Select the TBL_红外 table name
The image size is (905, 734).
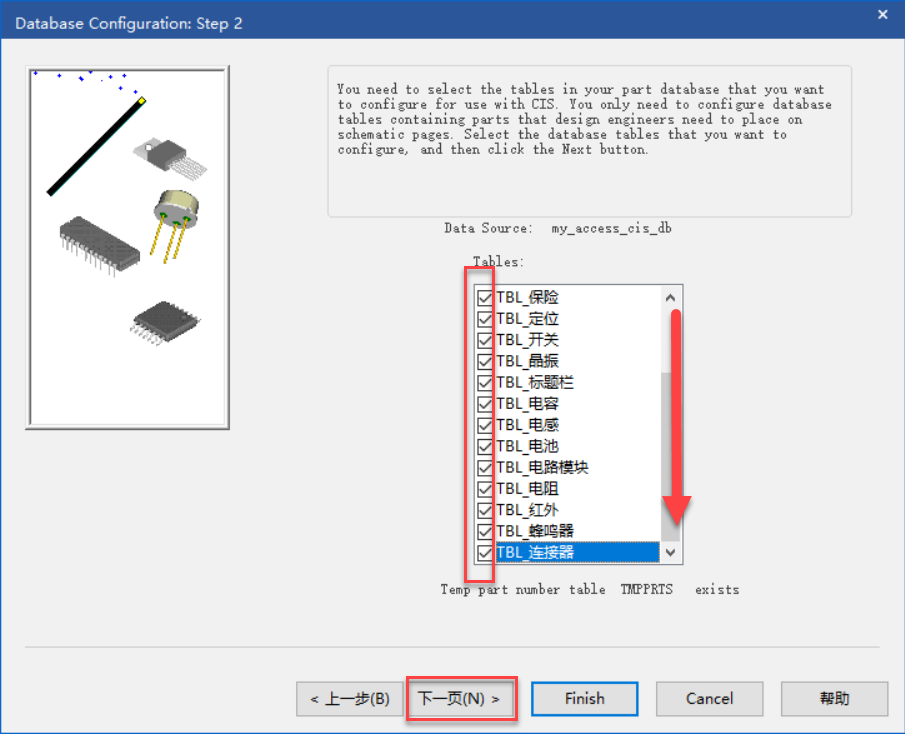click(x=528, y=510)
